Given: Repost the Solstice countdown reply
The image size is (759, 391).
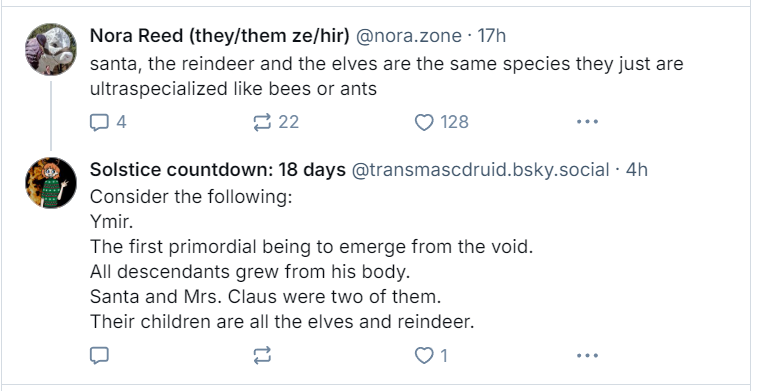Looking at the screenshot, I should click(262, 356).
